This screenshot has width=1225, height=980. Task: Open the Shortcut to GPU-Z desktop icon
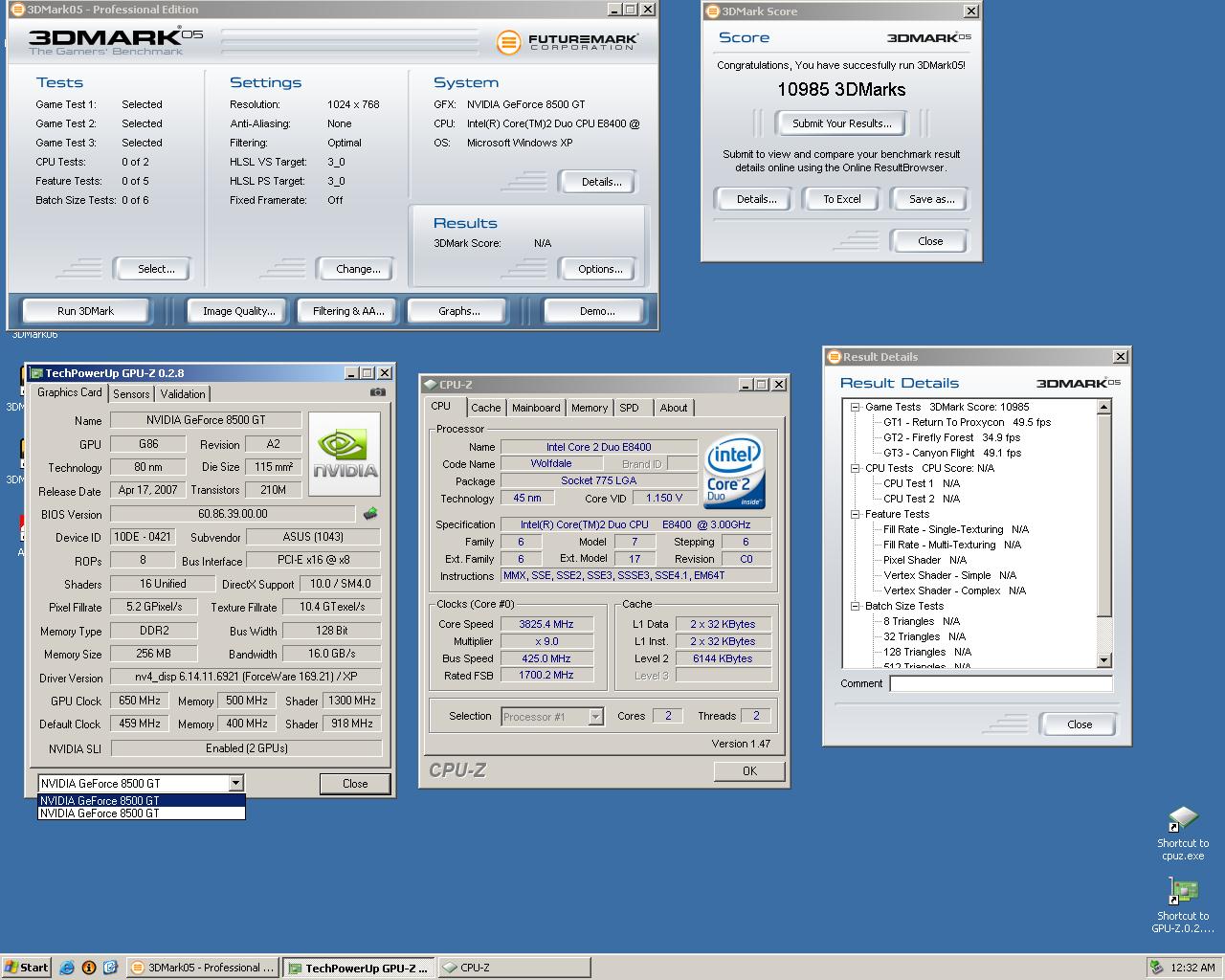tap(1183, 905)
